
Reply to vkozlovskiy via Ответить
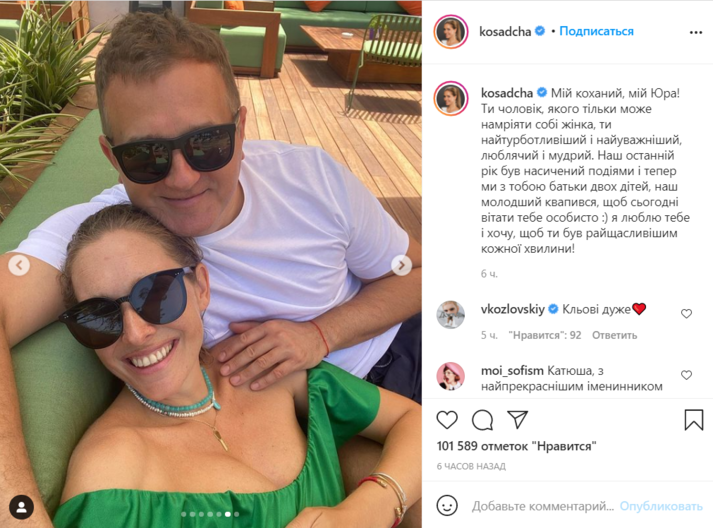(614, 335)
